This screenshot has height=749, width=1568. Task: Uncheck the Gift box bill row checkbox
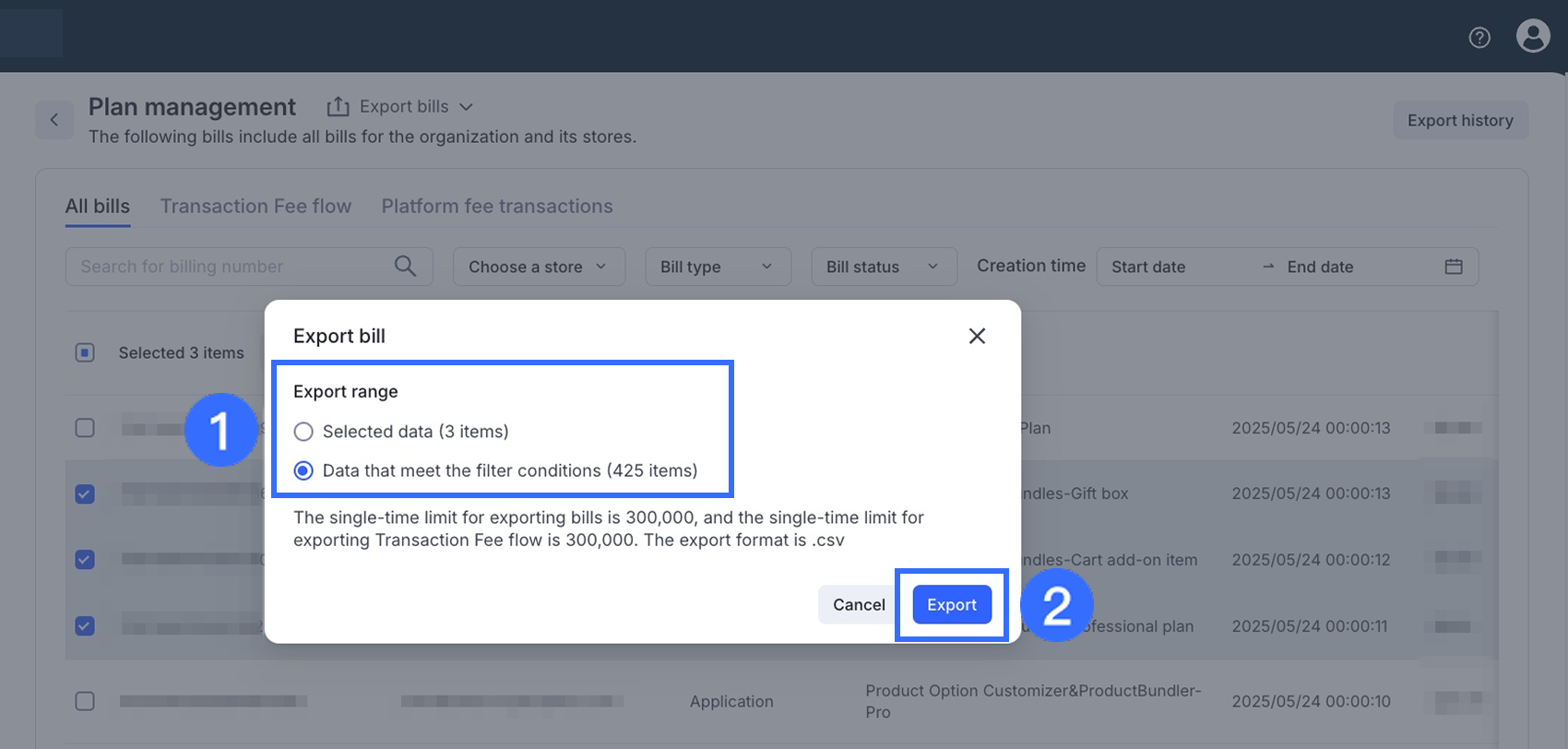pos(85,494)
